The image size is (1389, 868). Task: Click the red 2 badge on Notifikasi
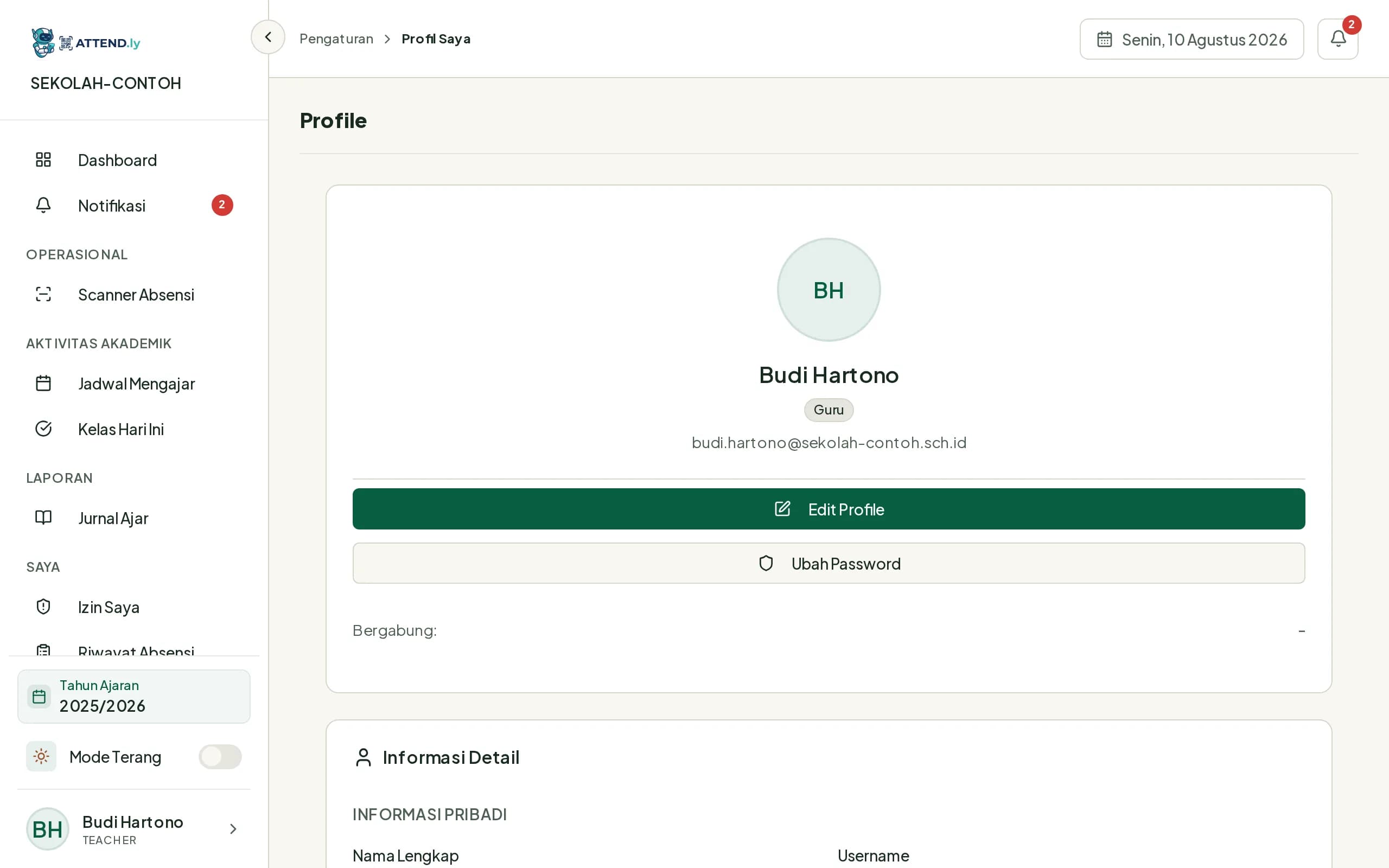222,205
